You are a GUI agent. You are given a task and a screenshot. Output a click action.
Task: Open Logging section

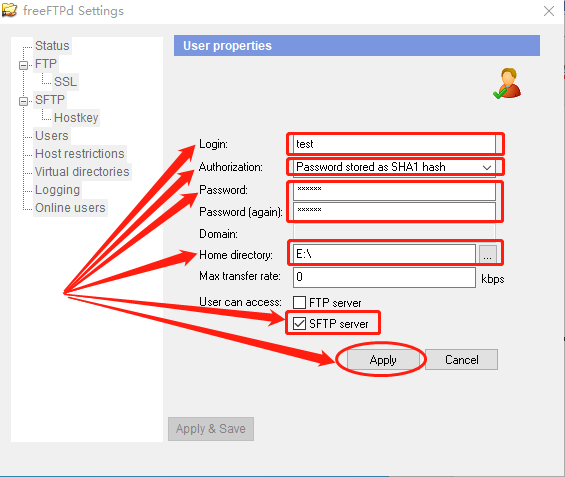point(57,190)
